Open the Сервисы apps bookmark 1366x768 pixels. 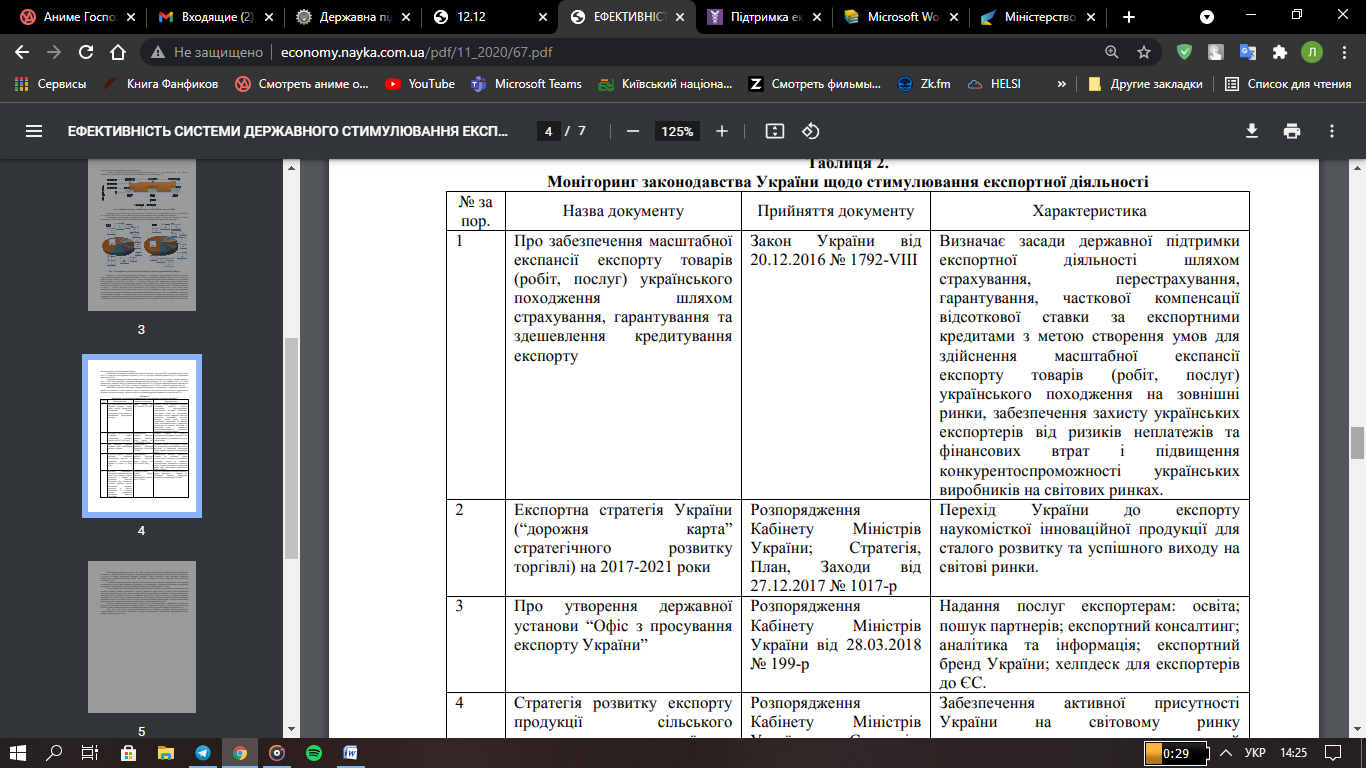click(51, 84)
